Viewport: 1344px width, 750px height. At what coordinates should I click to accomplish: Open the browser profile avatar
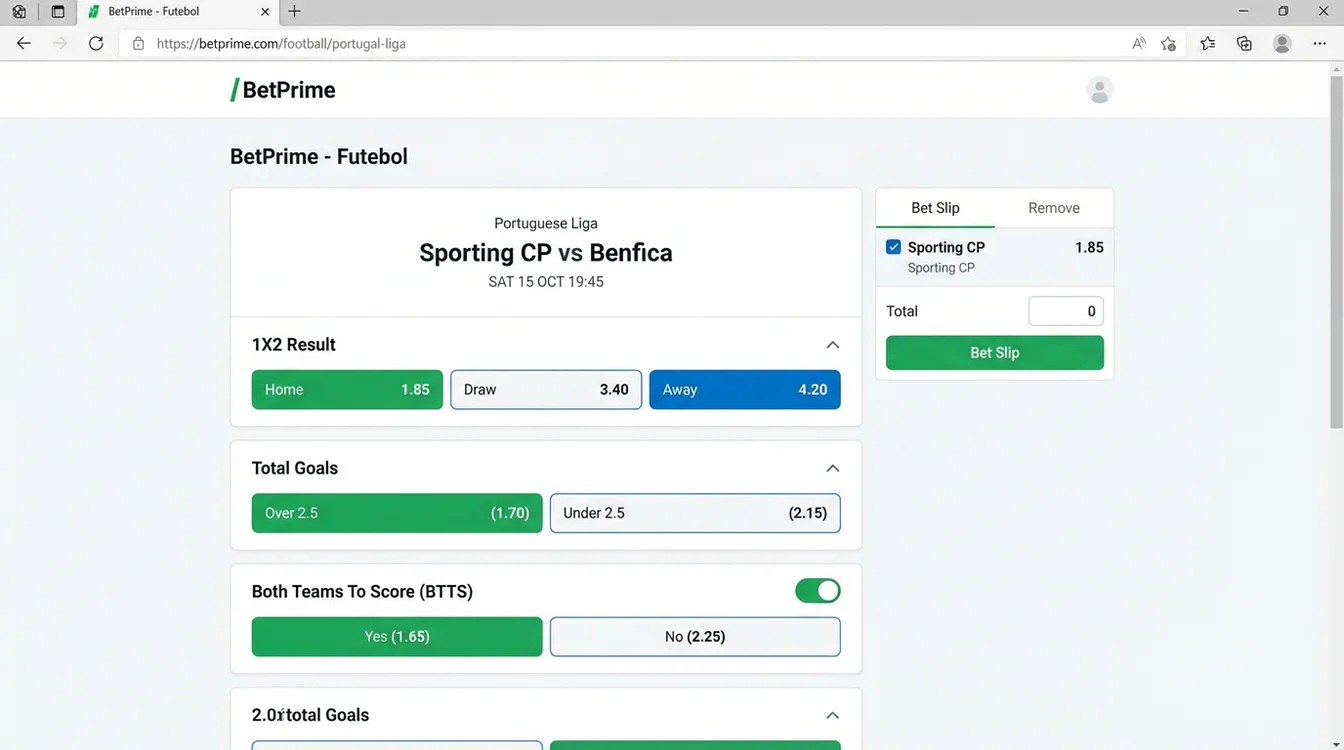(1282, 44)
